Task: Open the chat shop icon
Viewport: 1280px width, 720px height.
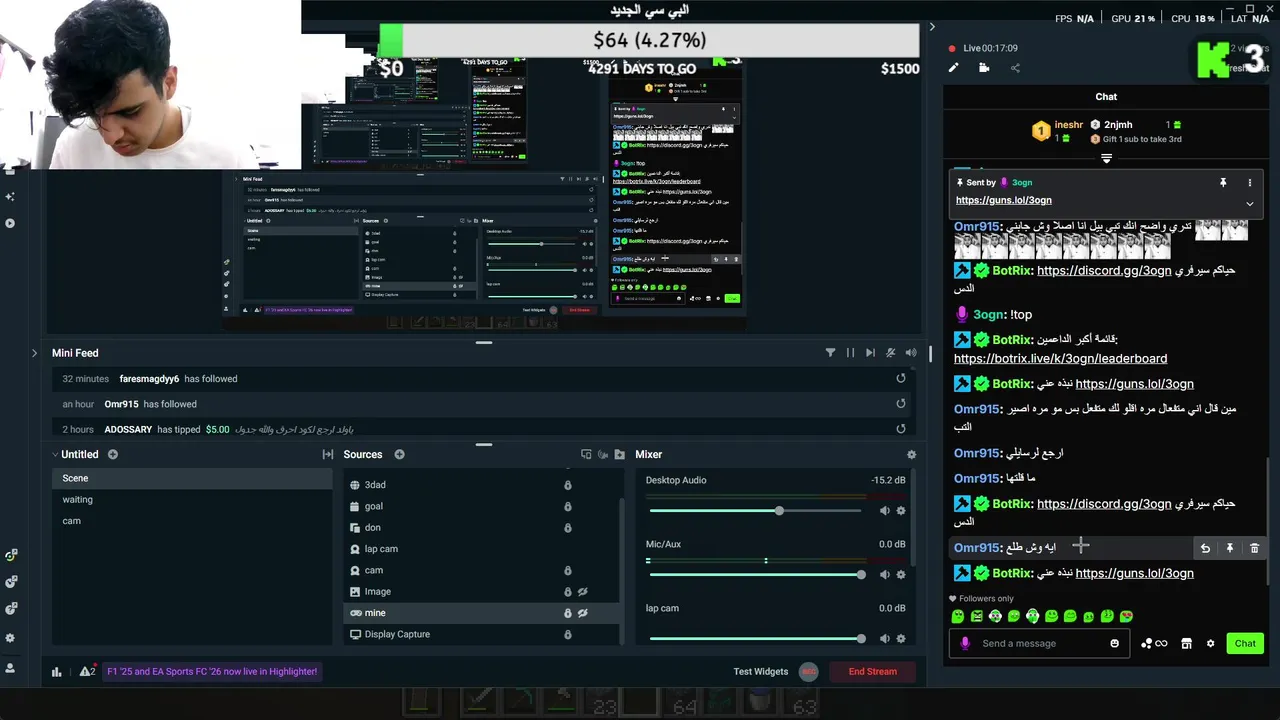Action: click(1186, 643)
